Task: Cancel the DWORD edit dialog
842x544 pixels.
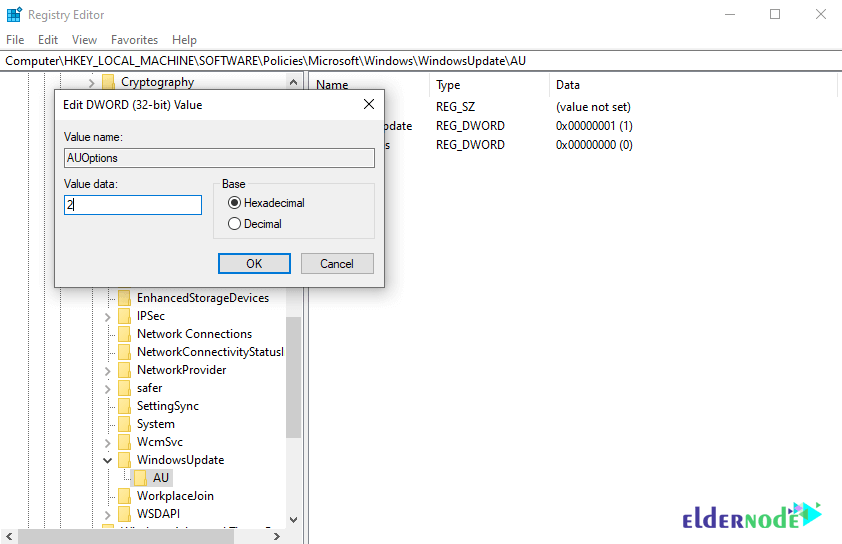Action: pyautogui.click(x=337, y=264)
